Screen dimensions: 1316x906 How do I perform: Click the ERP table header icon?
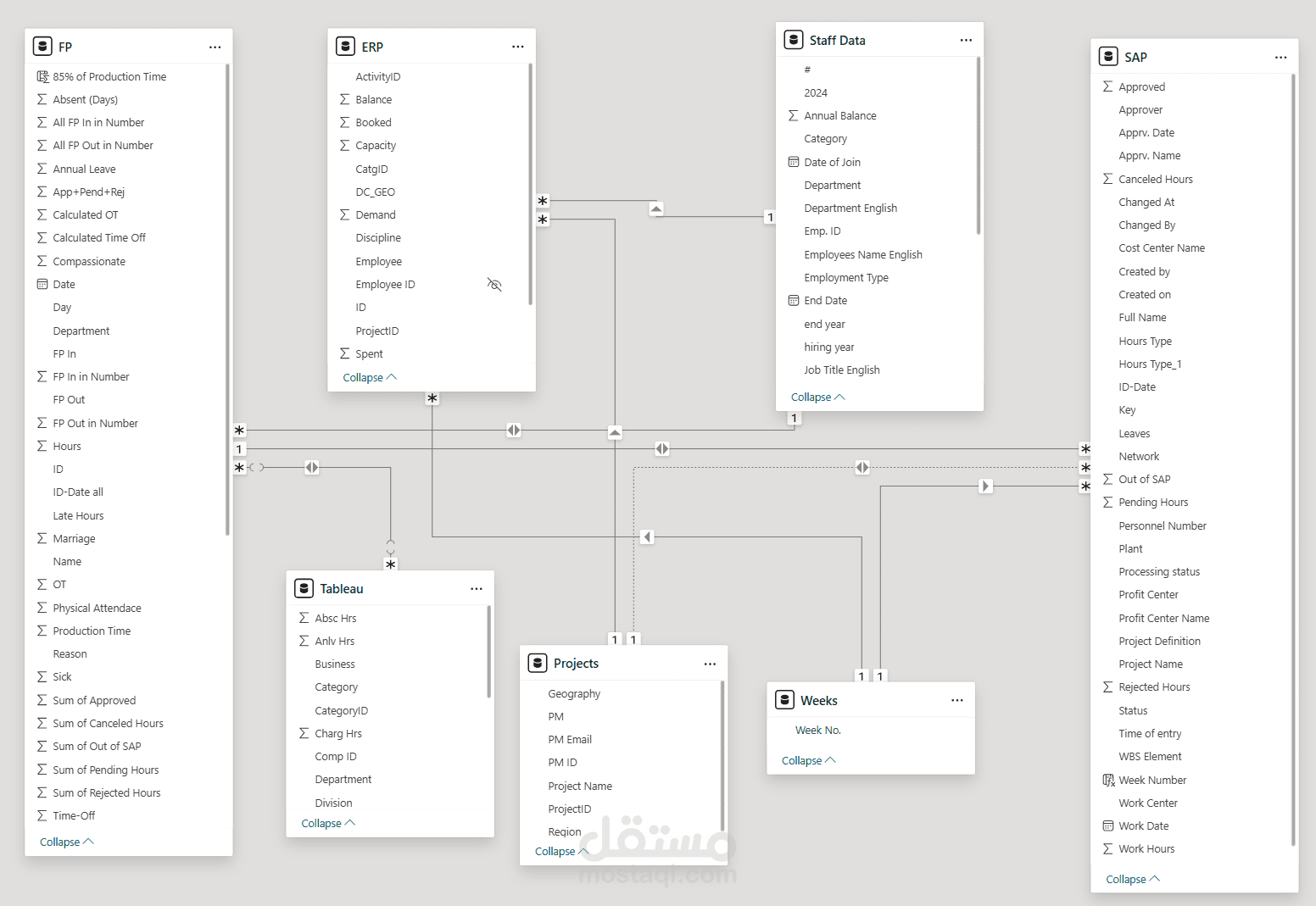(x=345, y=47)
